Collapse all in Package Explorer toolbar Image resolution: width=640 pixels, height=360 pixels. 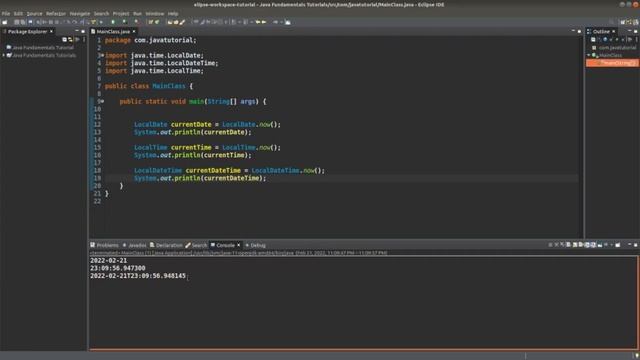coord(64,40)
